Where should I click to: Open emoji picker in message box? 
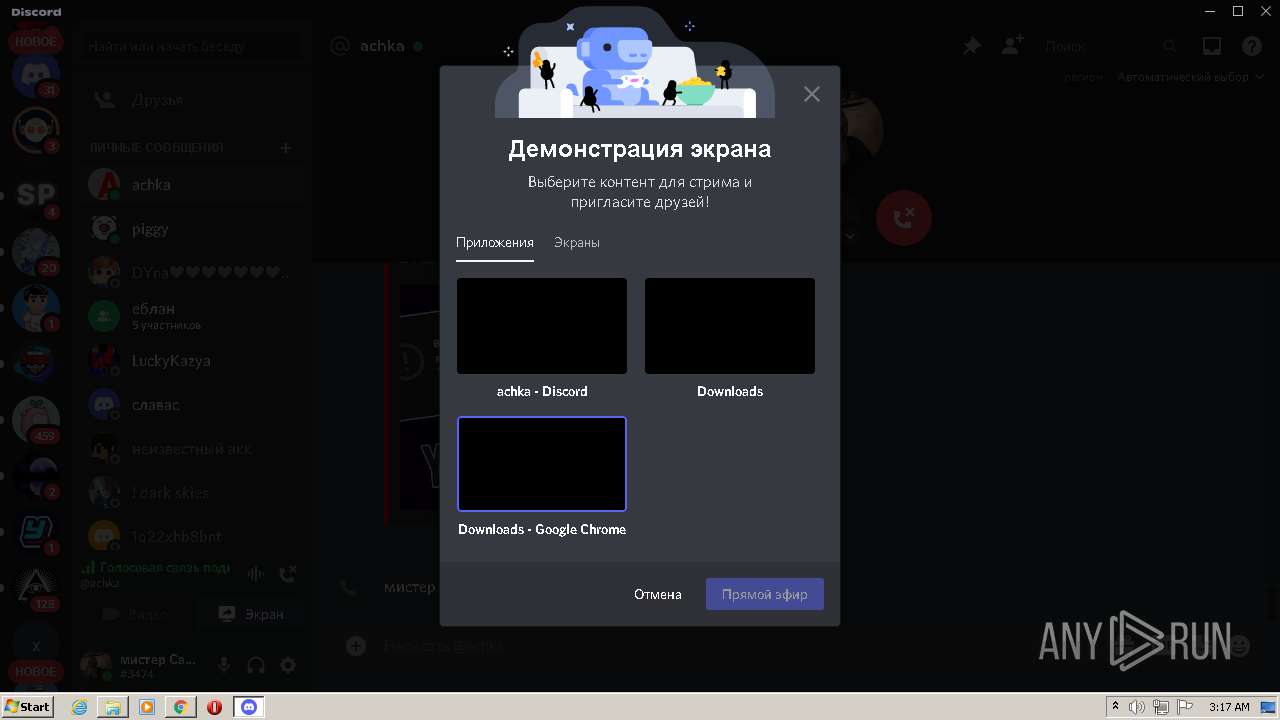(x=1240, y=646)
